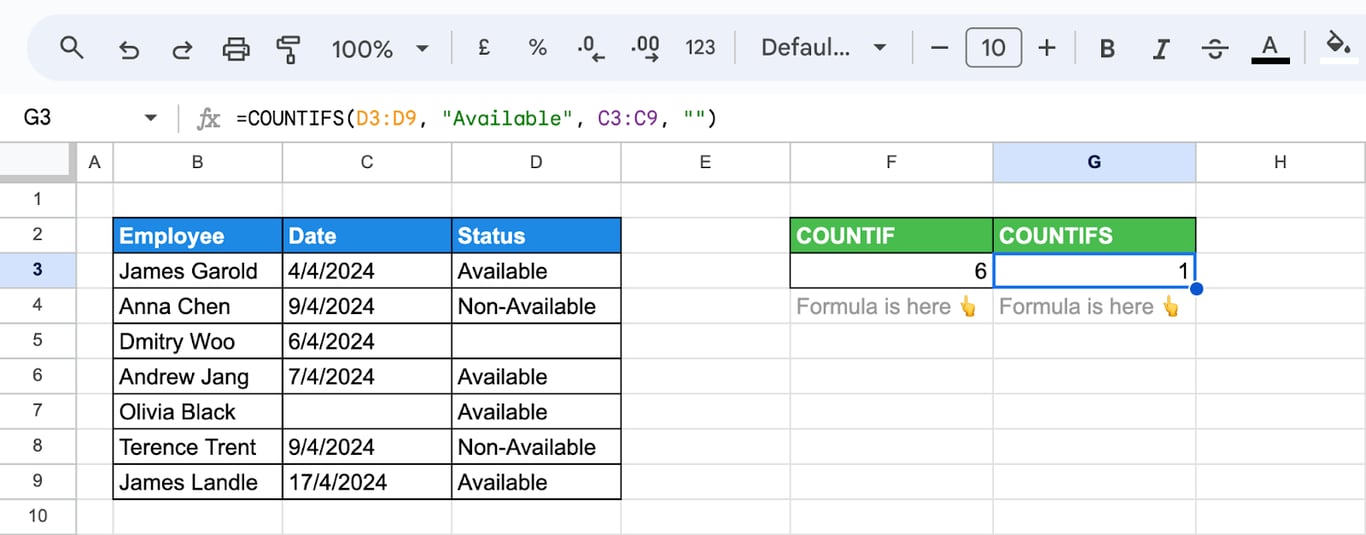Toggle bold formatting
Screen dimensions: 1366x535
tap(1107, 48)
